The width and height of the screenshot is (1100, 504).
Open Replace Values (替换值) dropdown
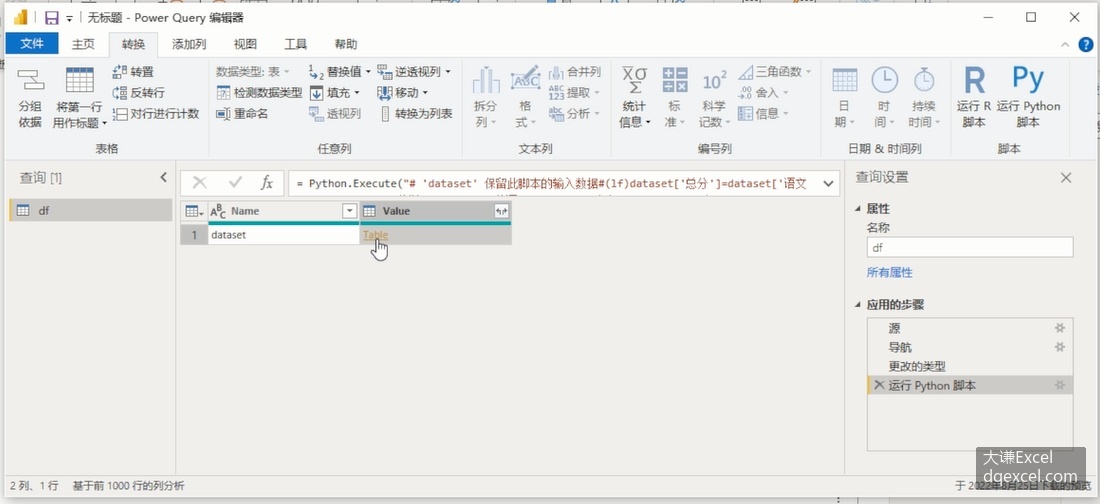[x=340, y=72]
